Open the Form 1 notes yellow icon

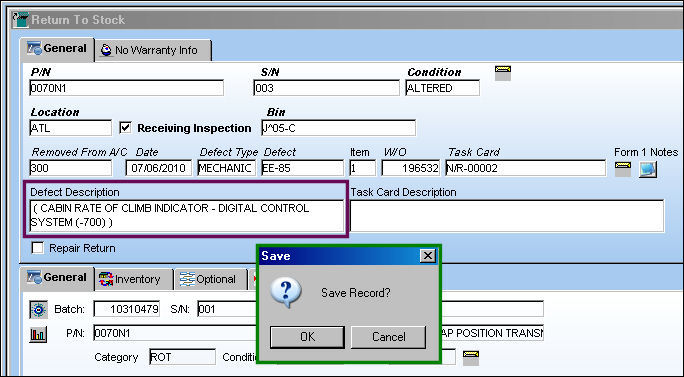(x=622, y=169)
